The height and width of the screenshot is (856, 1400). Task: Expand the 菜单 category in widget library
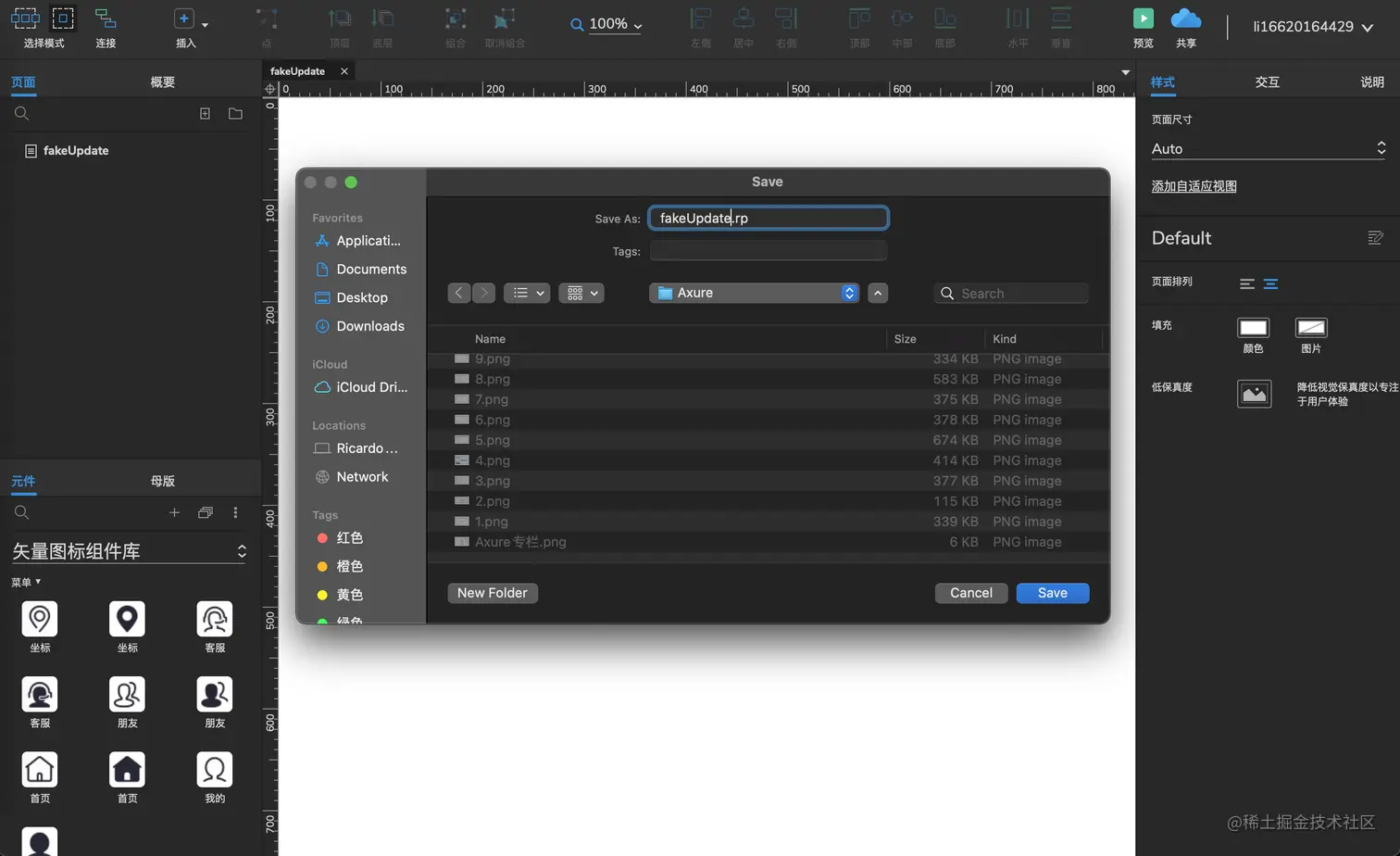(x=26, y=582)
